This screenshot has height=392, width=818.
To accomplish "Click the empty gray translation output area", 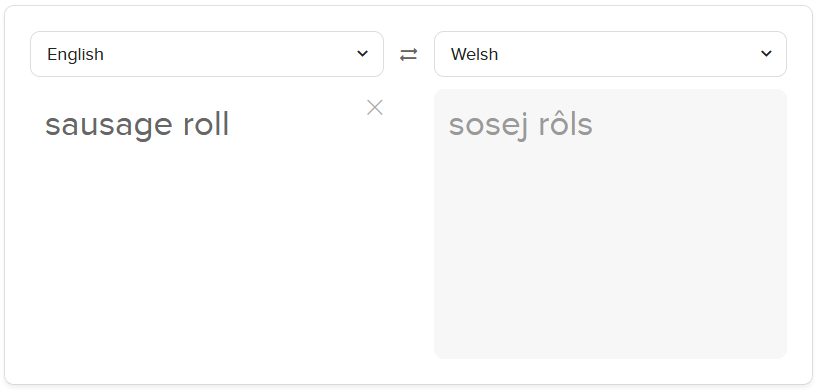I will point(610,251).
